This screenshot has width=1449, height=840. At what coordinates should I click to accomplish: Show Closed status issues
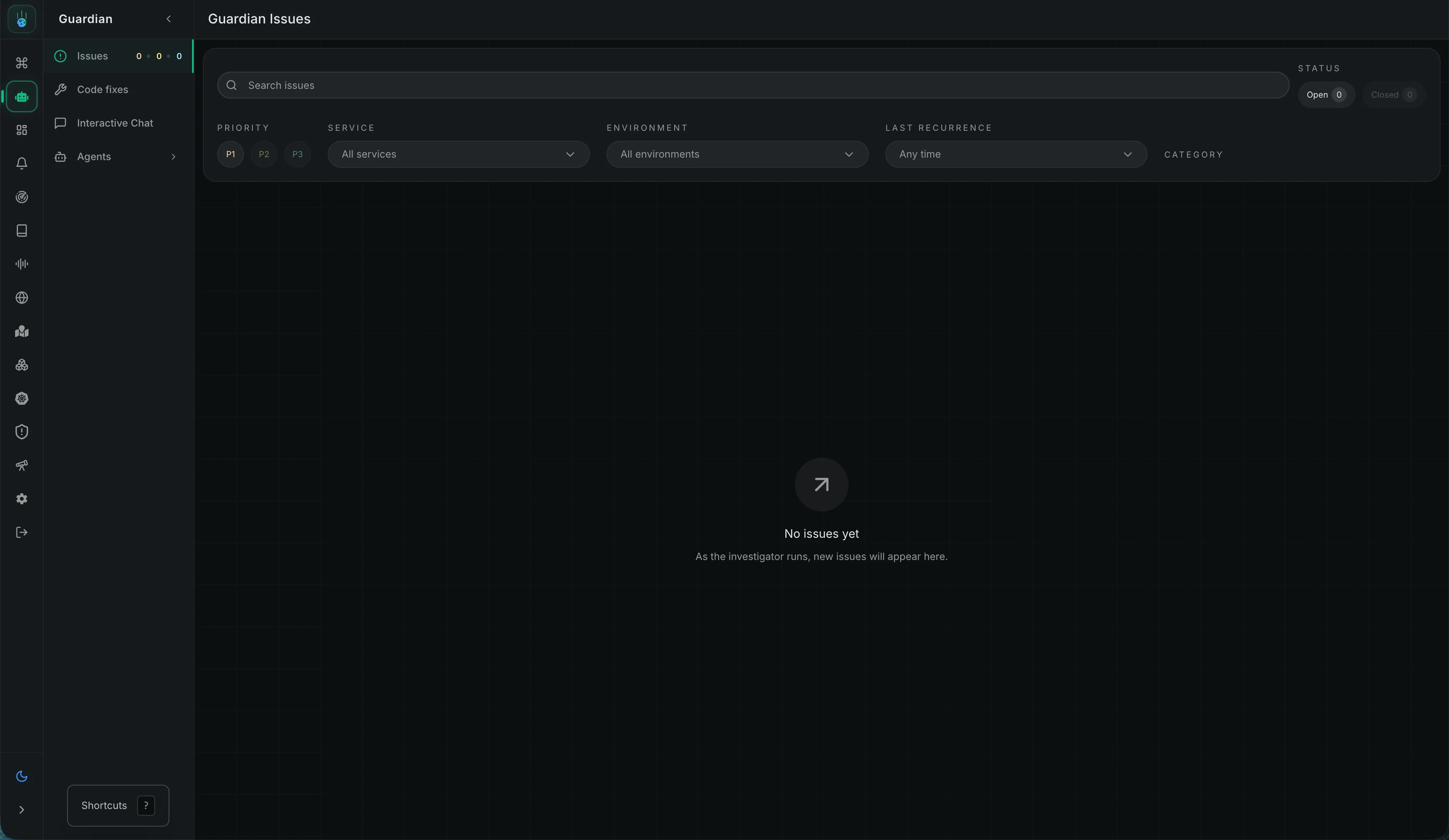point(1394,95)
